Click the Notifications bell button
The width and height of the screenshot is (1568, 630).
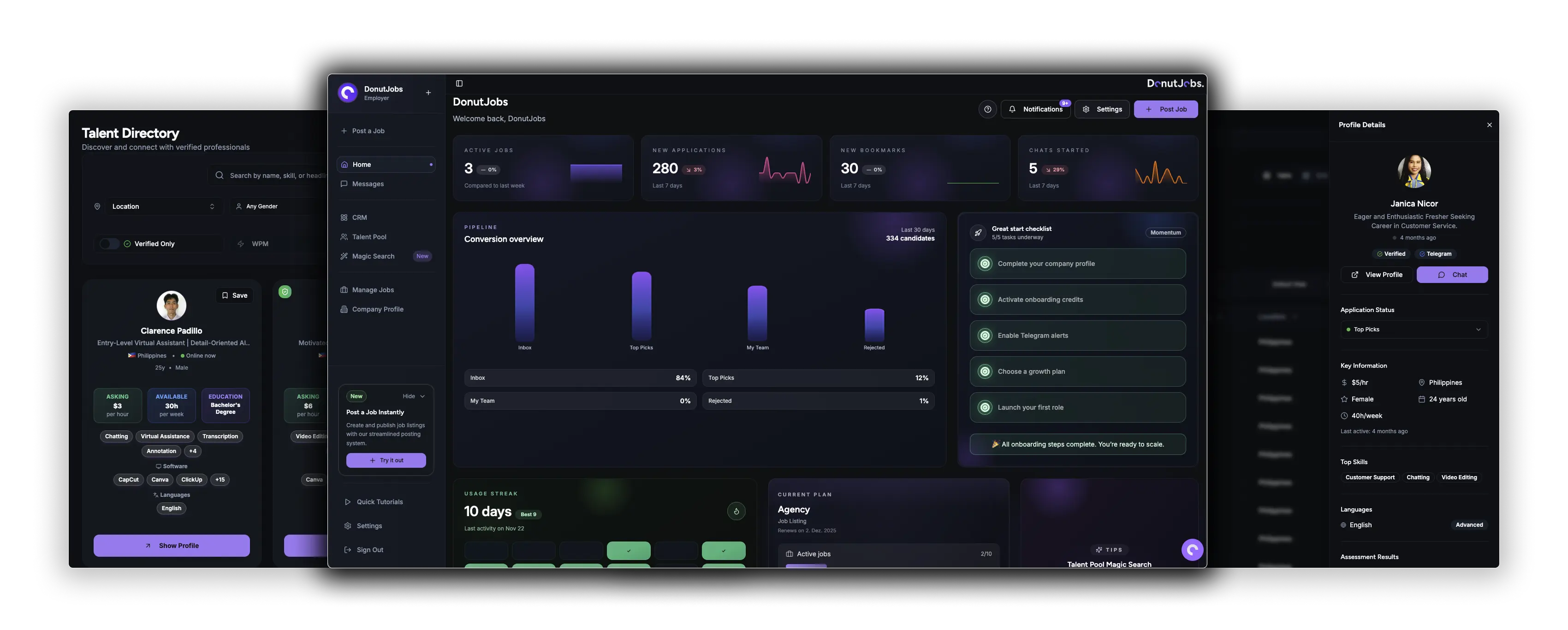coord(1035,110)
